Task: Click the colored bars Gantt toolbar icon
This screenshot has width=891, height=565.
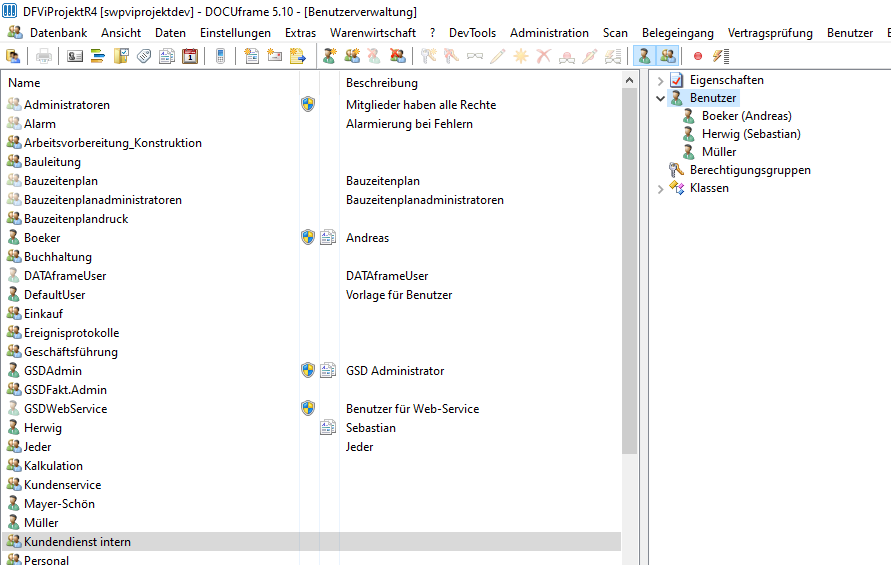Action: point(98,56)
